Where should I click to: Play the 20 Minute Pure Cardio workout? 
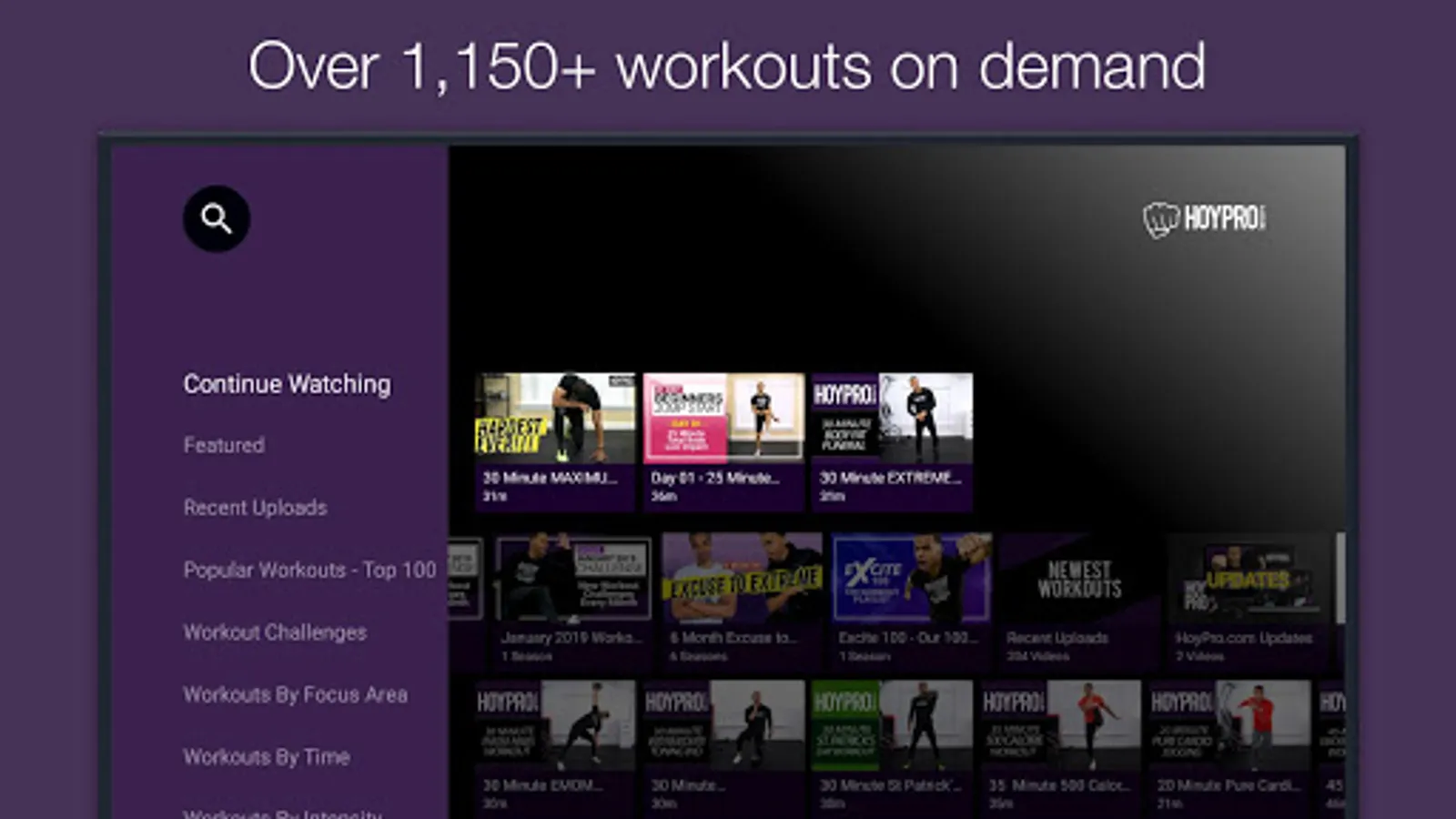click(x=1228, y=748)
